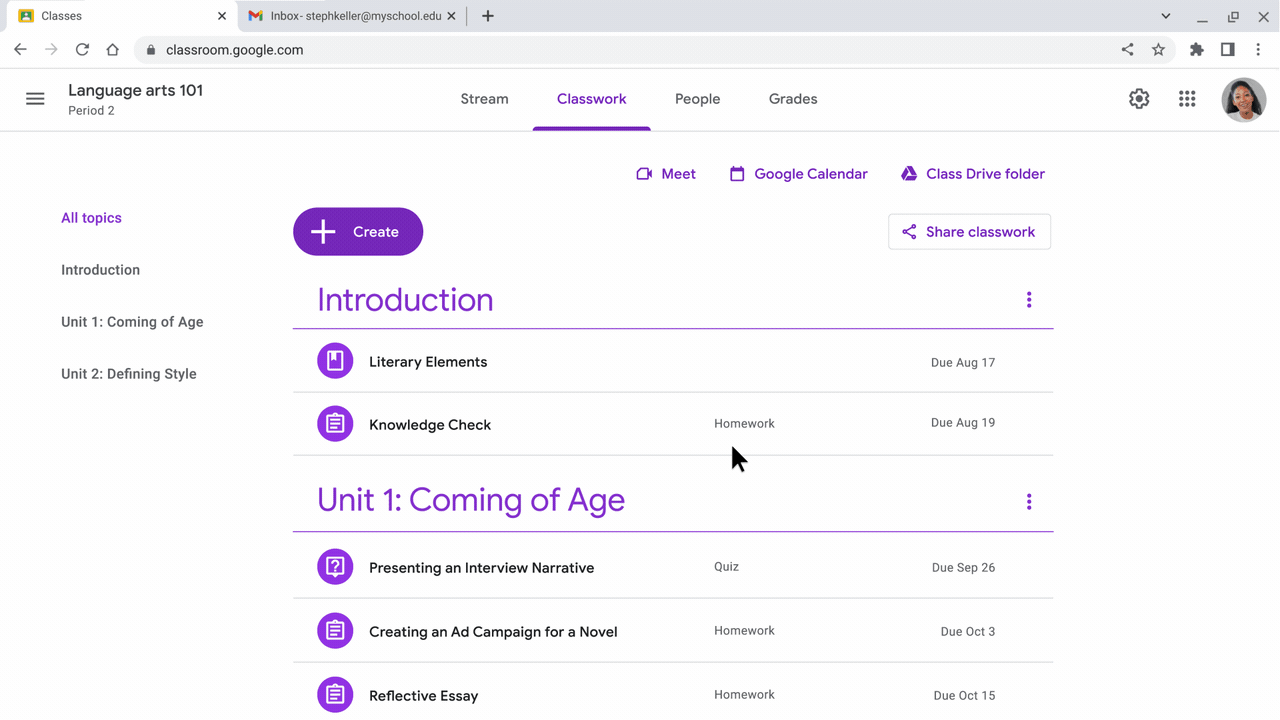The height and width of the screenshot is (720, 1280).
Task: Open the Grades tab
Action: (793, 99)
